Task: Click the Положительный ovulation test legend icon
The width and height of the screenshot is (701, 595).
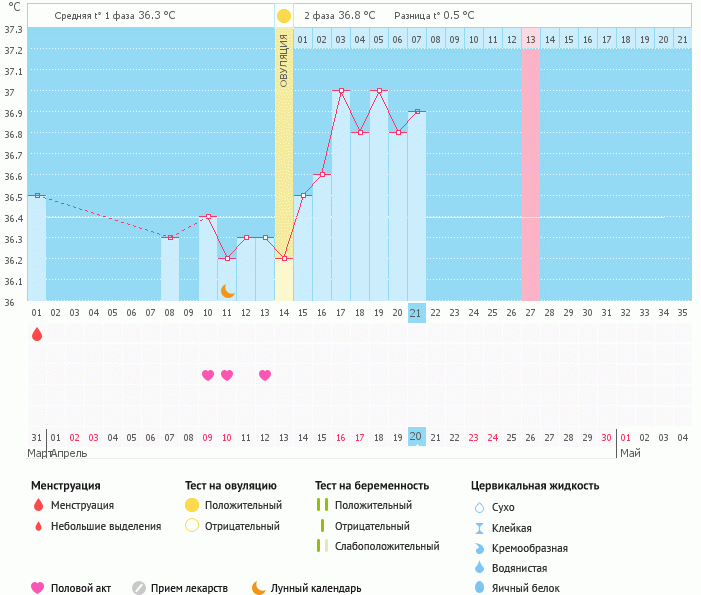Action: tap(192, 505)
